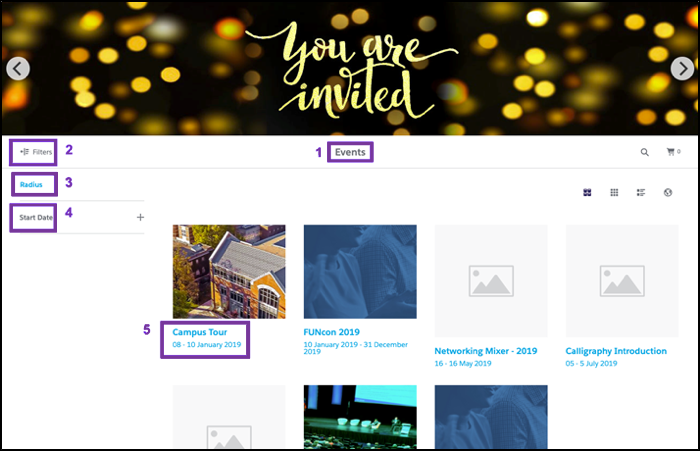Open Networking Mixer - 2019 event
This screenshot has width=700, height=451.
486,352
